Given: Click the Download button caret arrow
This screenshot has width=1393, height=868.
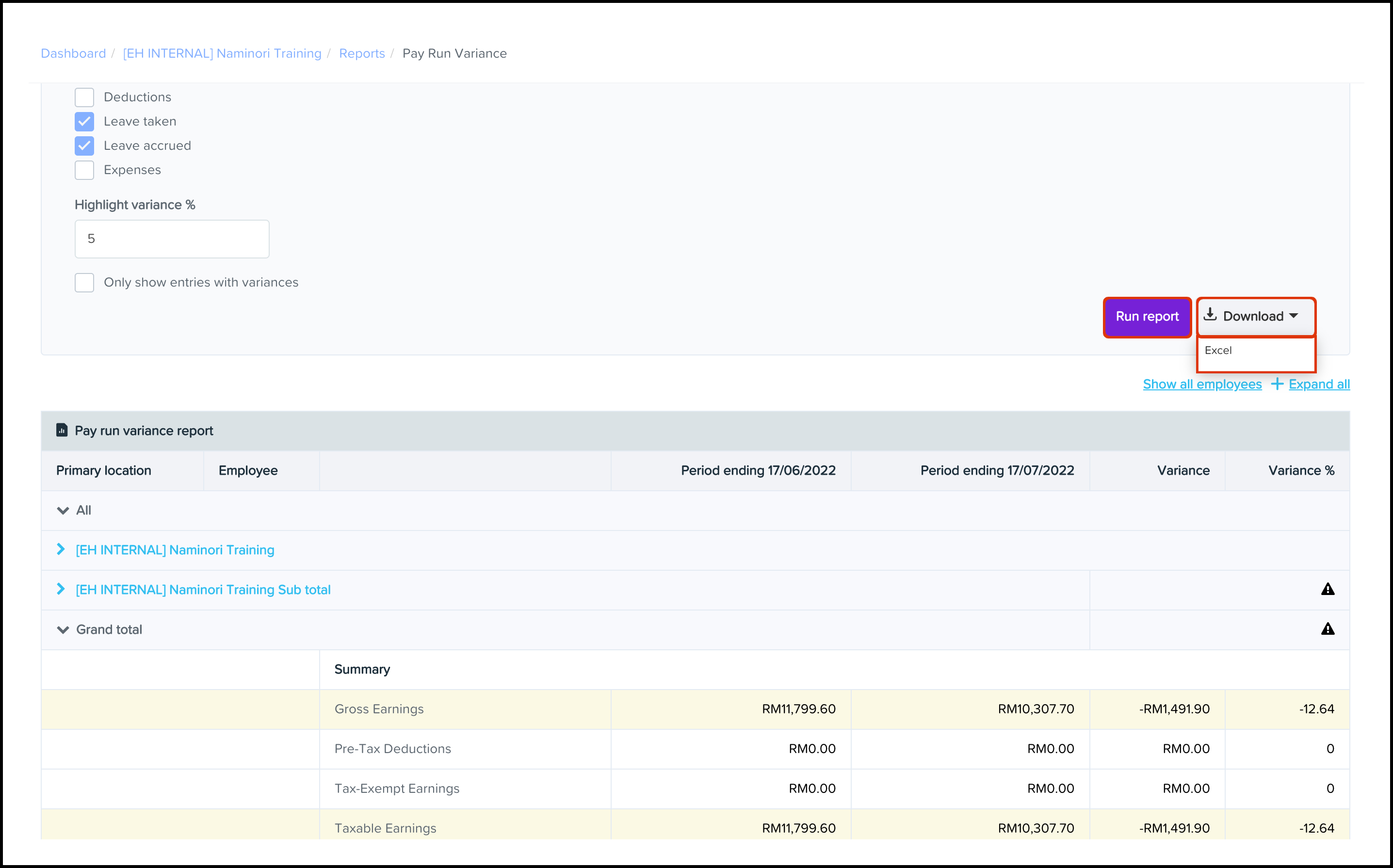Looking at the screenshot, I should point(1294,316).
